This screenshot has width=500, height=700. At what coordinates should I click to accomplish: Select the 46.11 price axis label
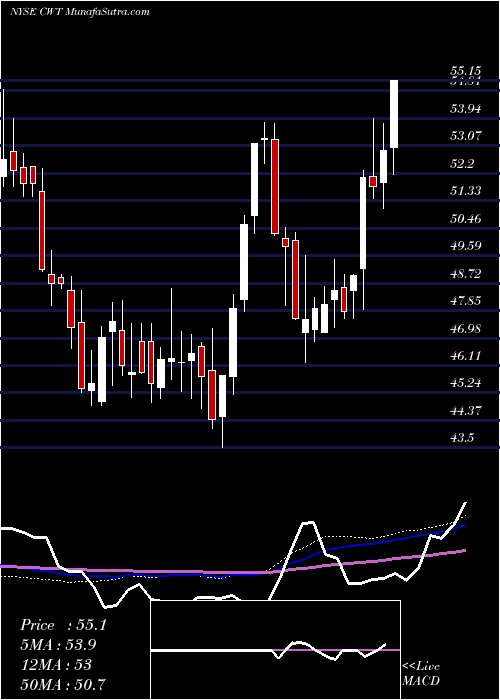coord(466,356)
